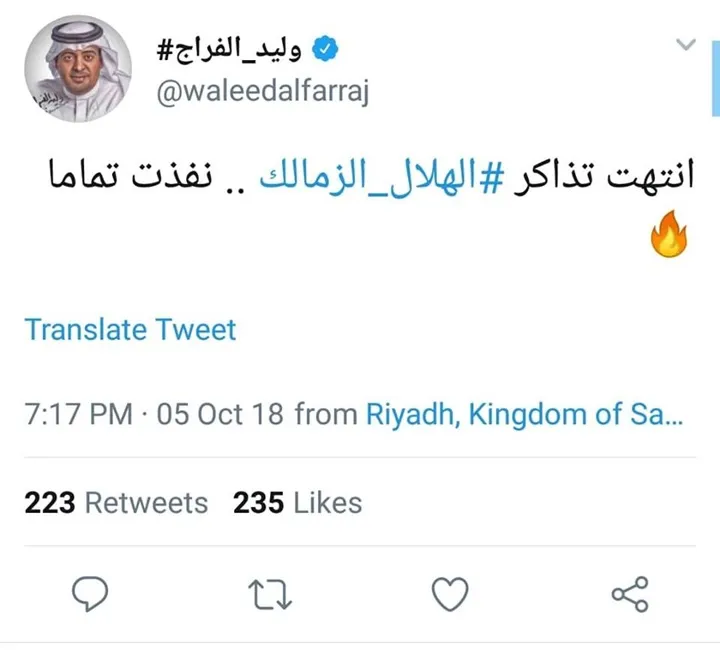Reply to the tweet via speech bubble icon
720x650 pixels.
point(92,595)
